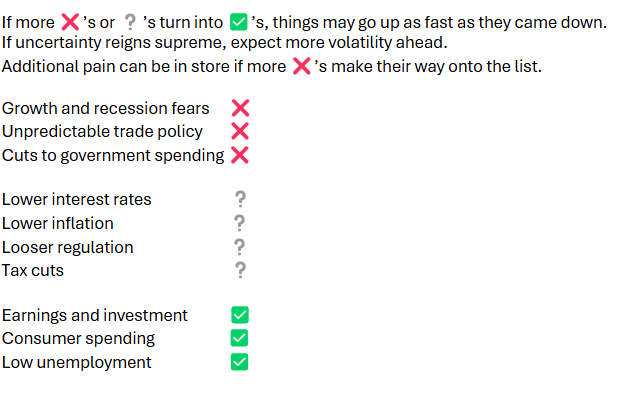Viewport: 631px width, 393px height.
Task: Click question mark next to Lower interest rates
Action: [x=240, y=199]
